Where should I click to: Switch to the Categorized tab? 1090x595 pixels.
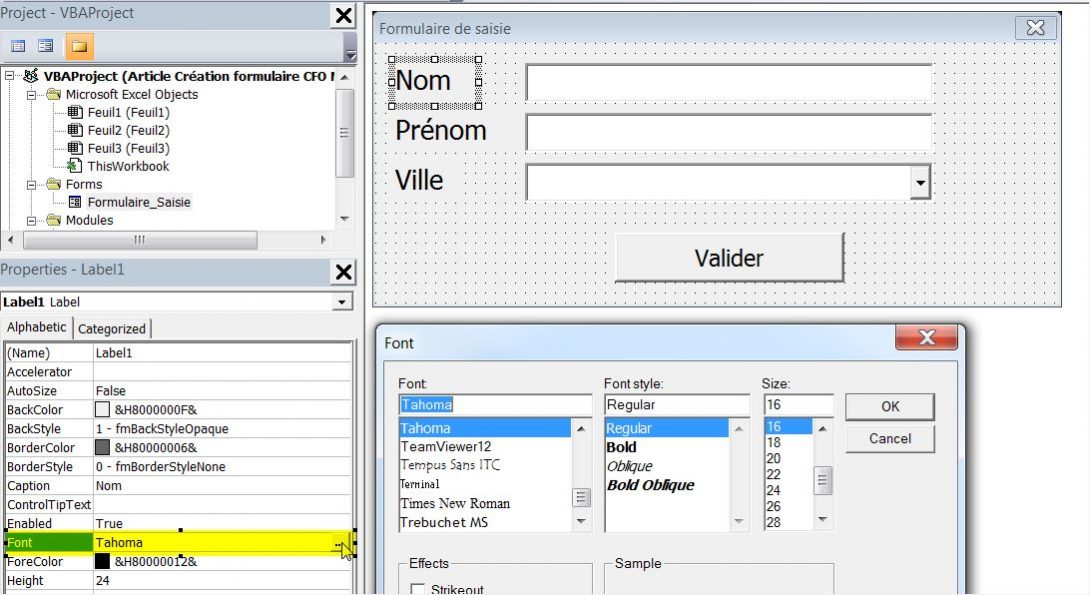(112, 327)
